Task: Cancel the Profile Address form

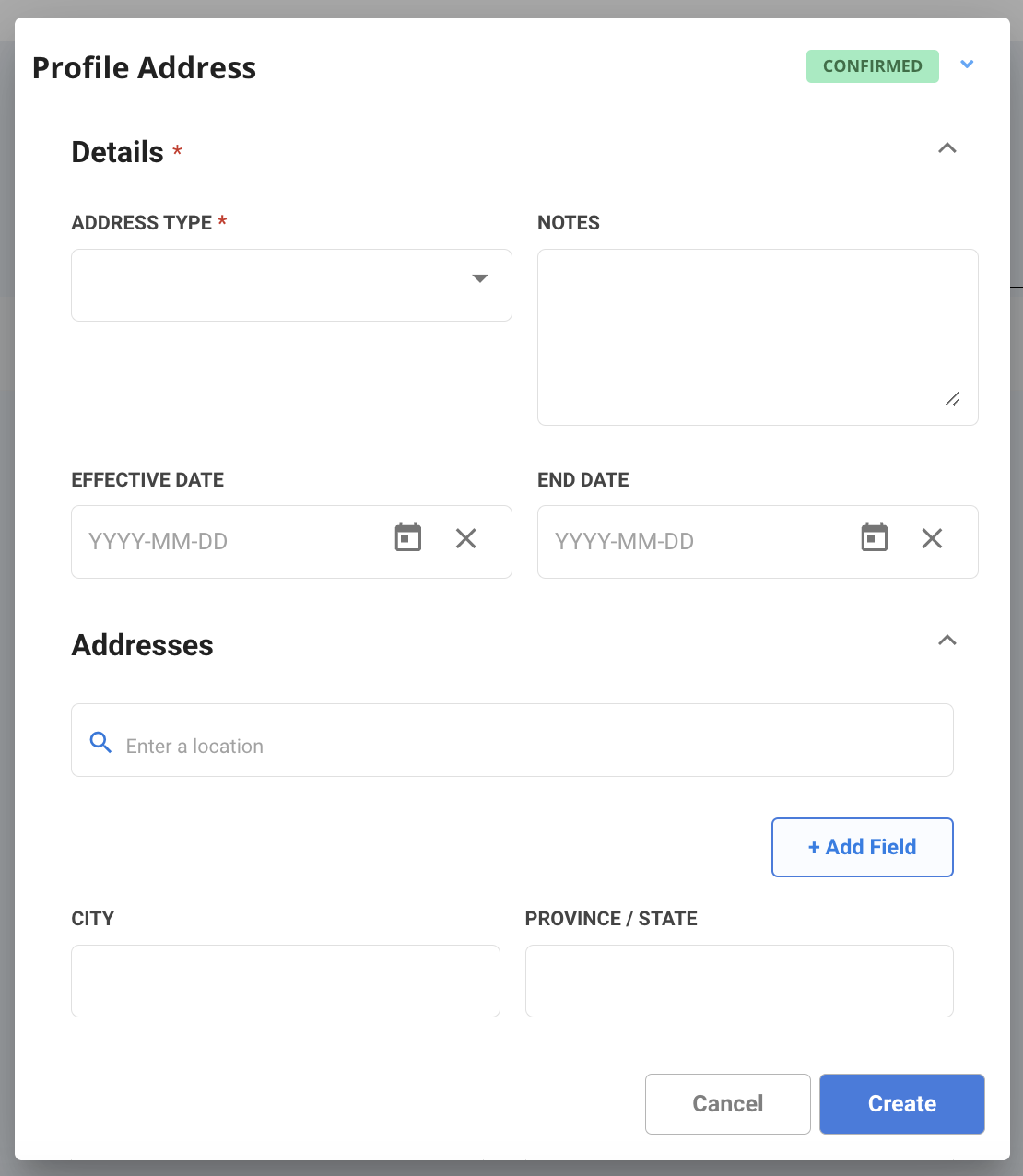Action: pos(727,1103)
